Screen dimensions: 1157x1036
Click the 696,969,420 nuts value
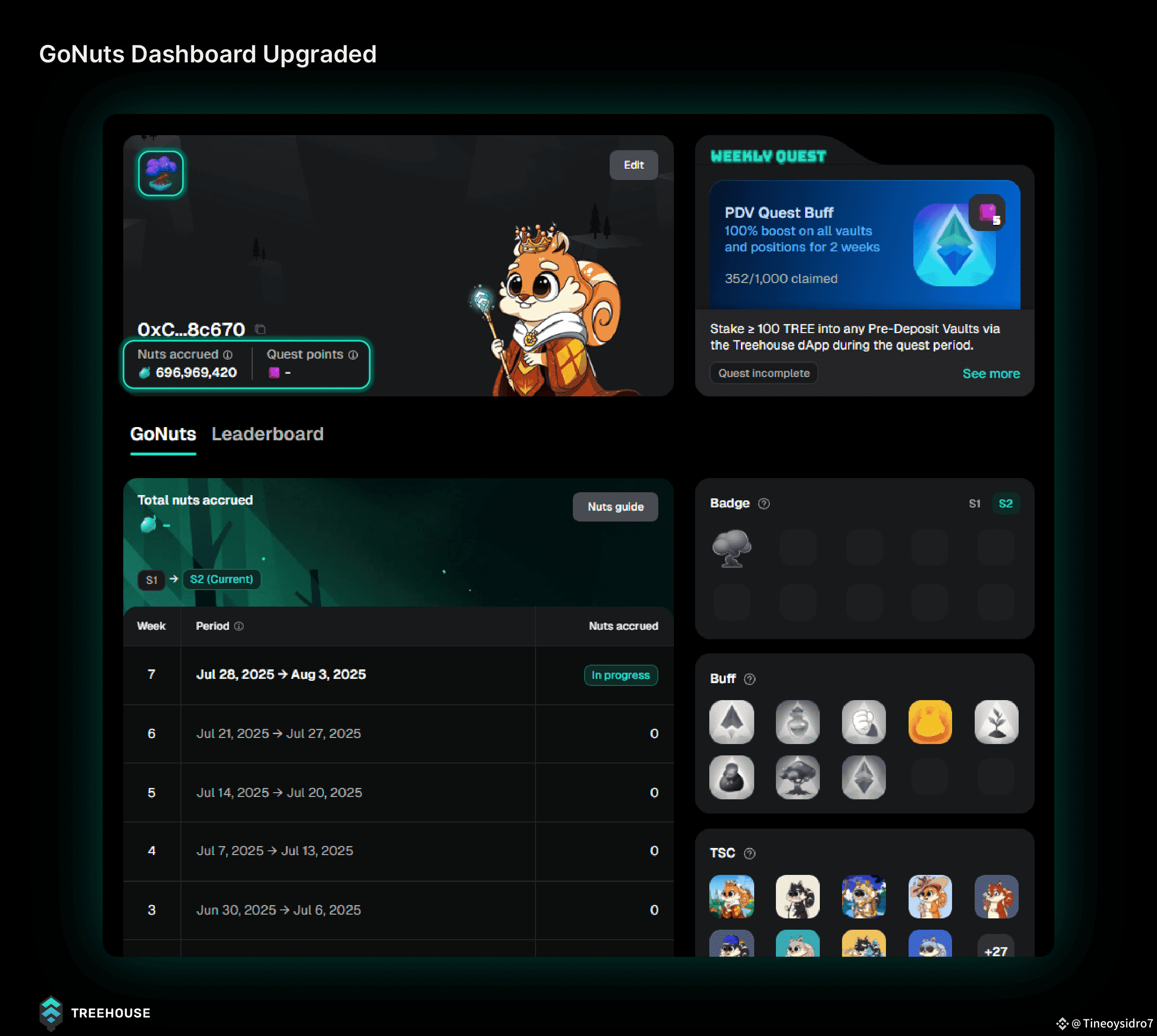tap(196, 373)
